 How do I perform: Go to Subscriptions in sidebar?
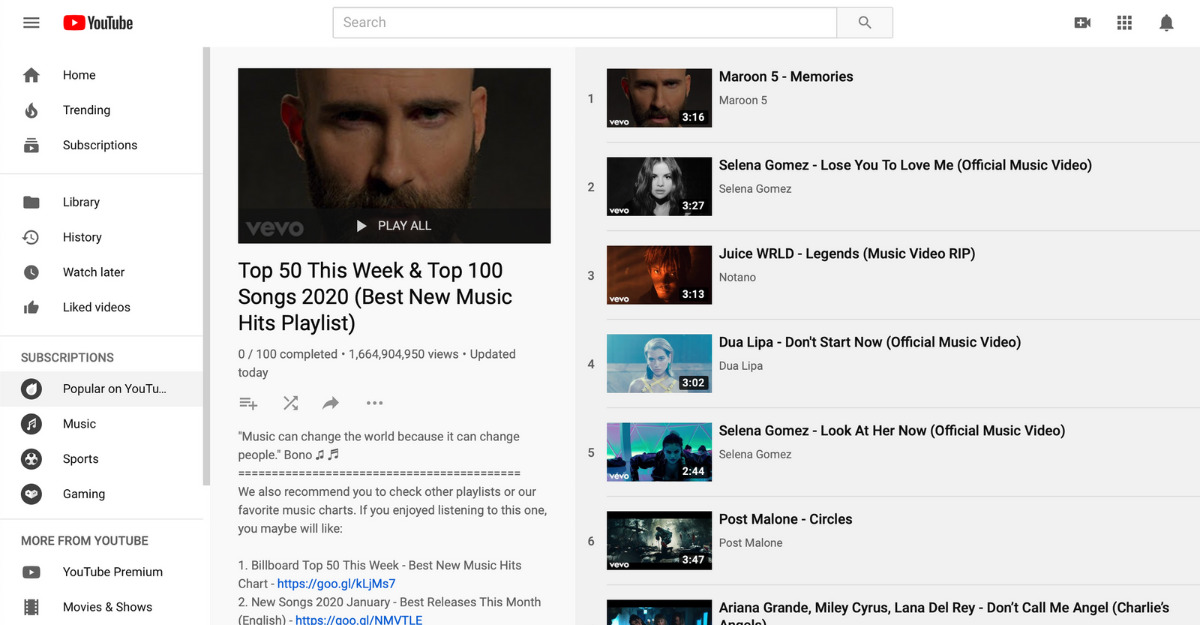[102, 145]
